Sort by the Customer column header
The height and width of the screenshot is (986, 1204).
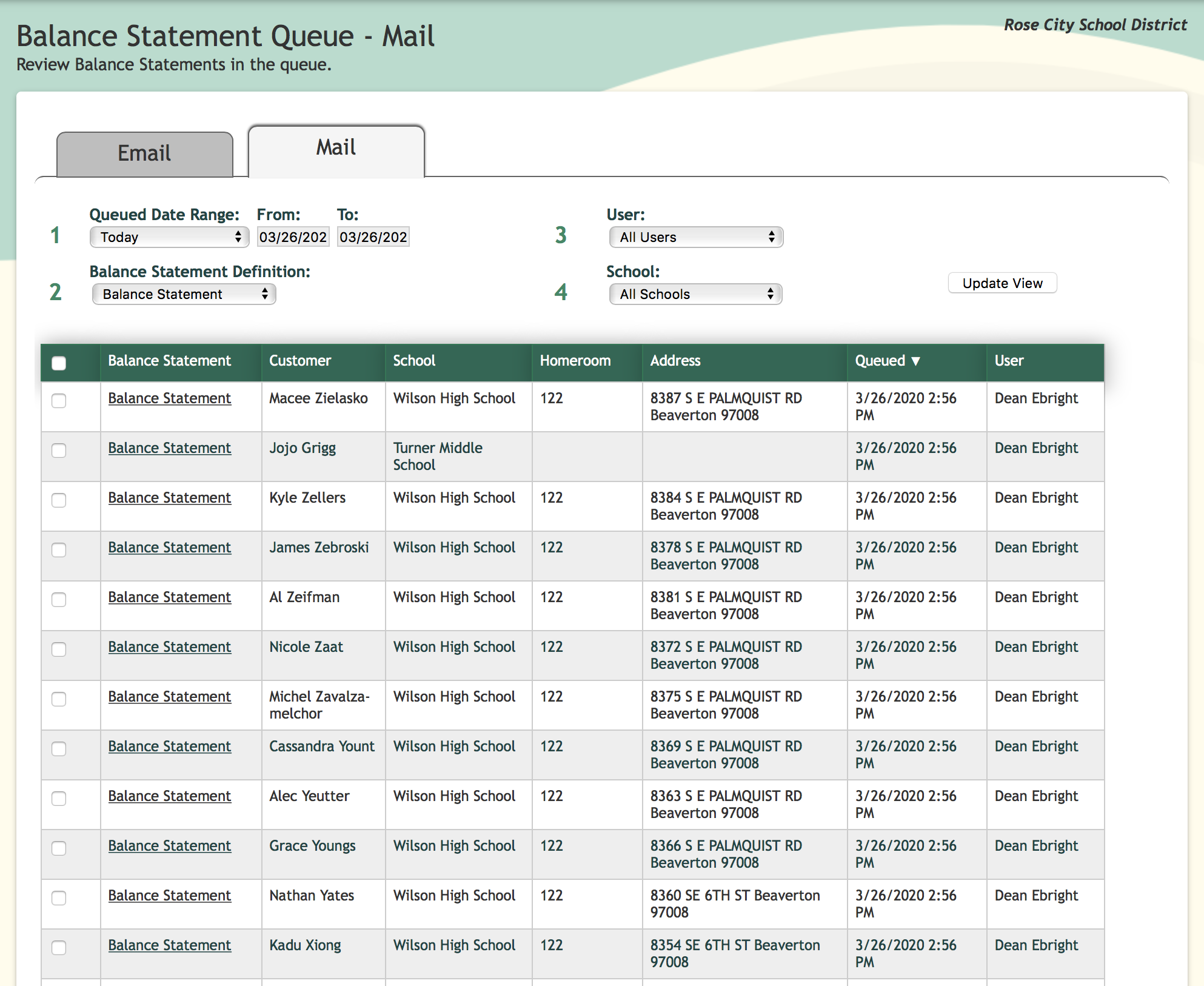click(x=300, y=361)
